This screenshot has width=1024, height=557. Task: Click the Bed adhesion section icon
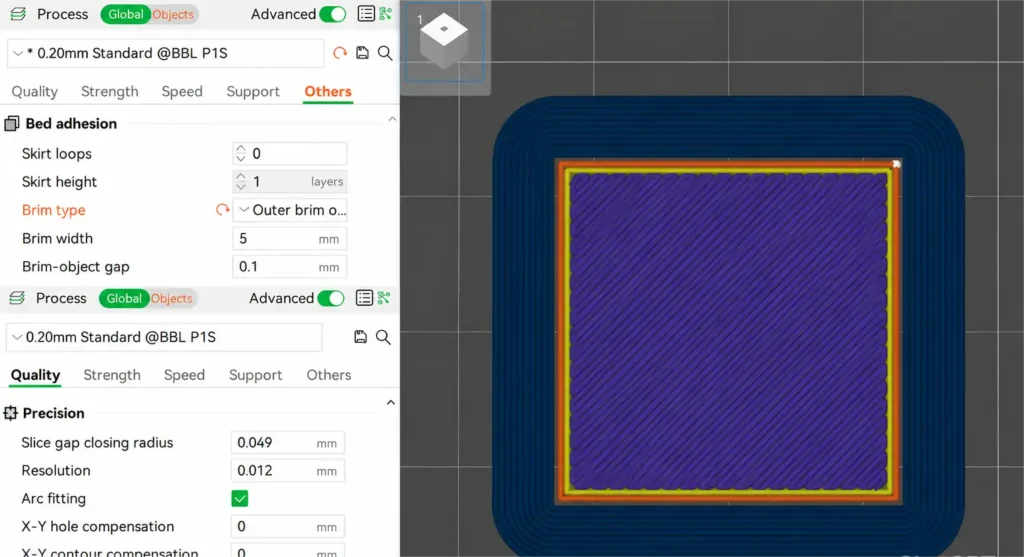12,123
